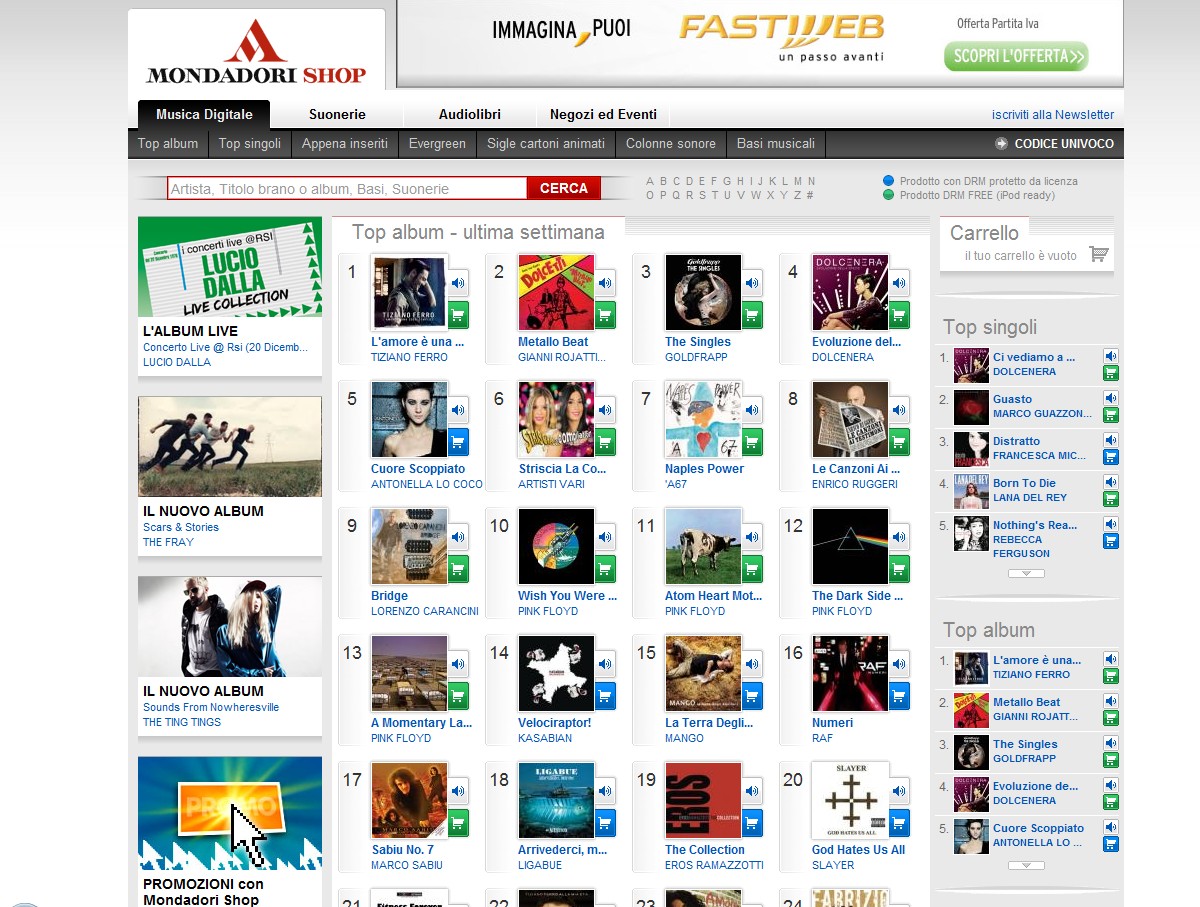Add Metallo Beat to cart
This screenshot has width=1200, height=907.
click(605, 315)
